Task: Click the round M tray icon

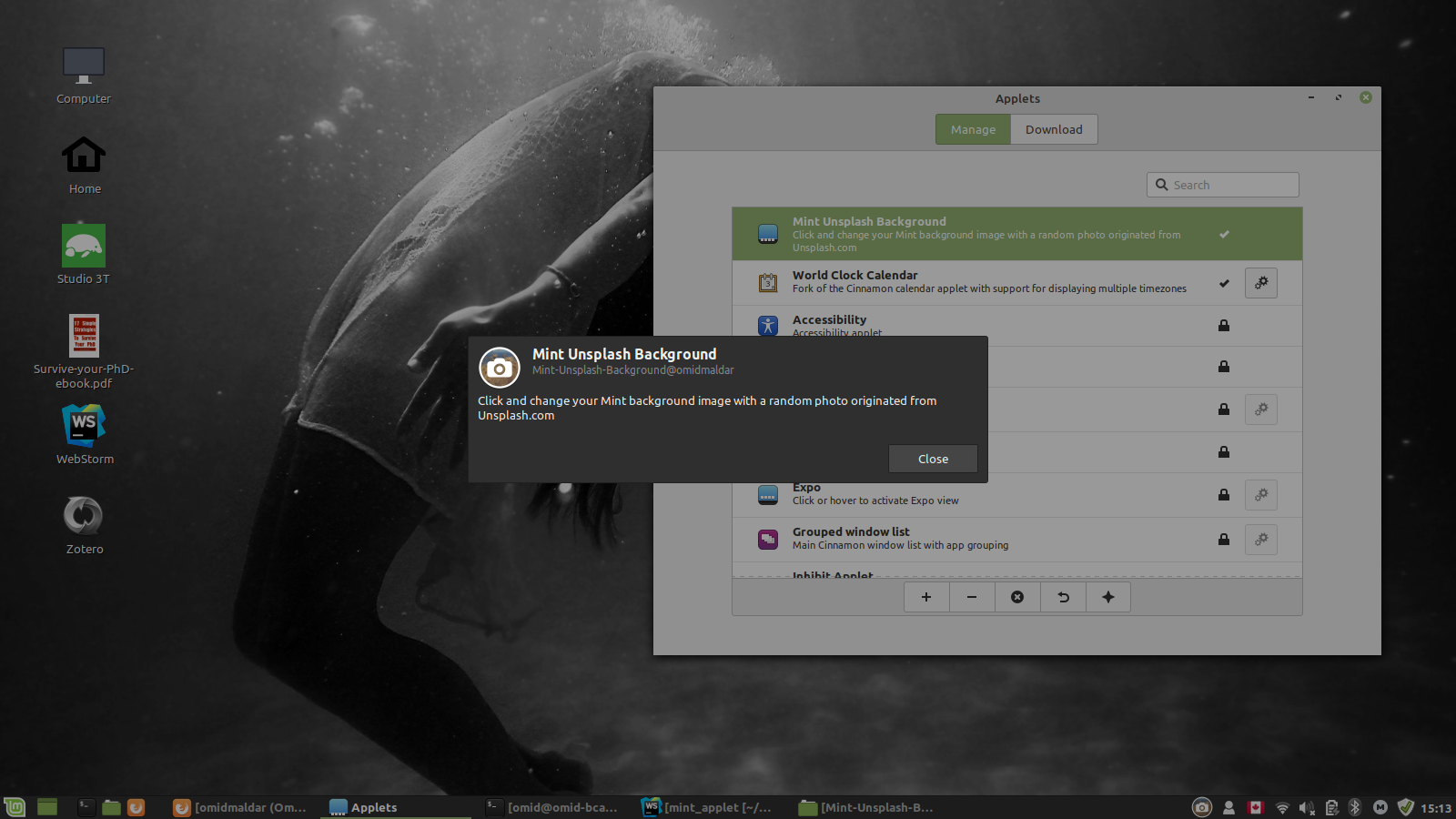Action: [x=1380, y=807]
